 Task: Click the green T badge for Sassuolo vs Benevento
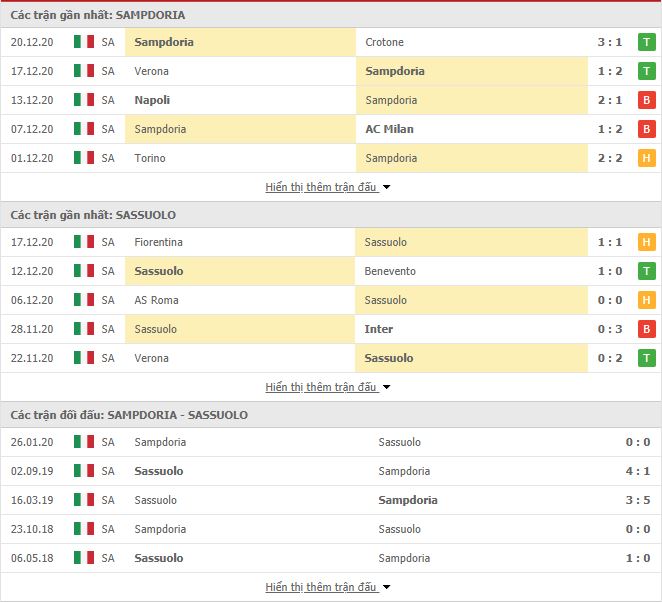click(646, 271)
